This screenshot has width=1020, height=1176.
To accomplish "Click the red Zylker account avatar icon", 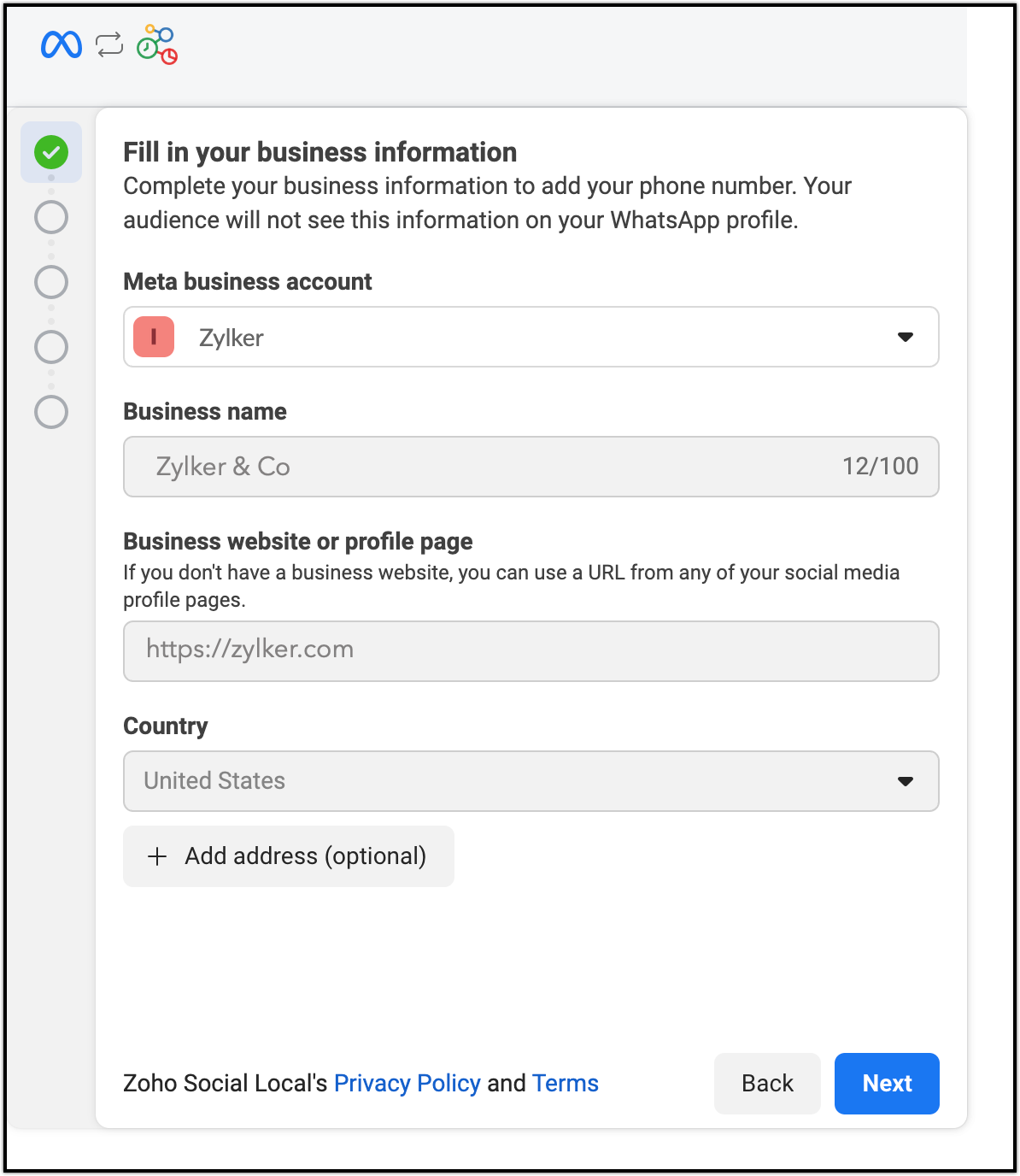I will (154, 337).
